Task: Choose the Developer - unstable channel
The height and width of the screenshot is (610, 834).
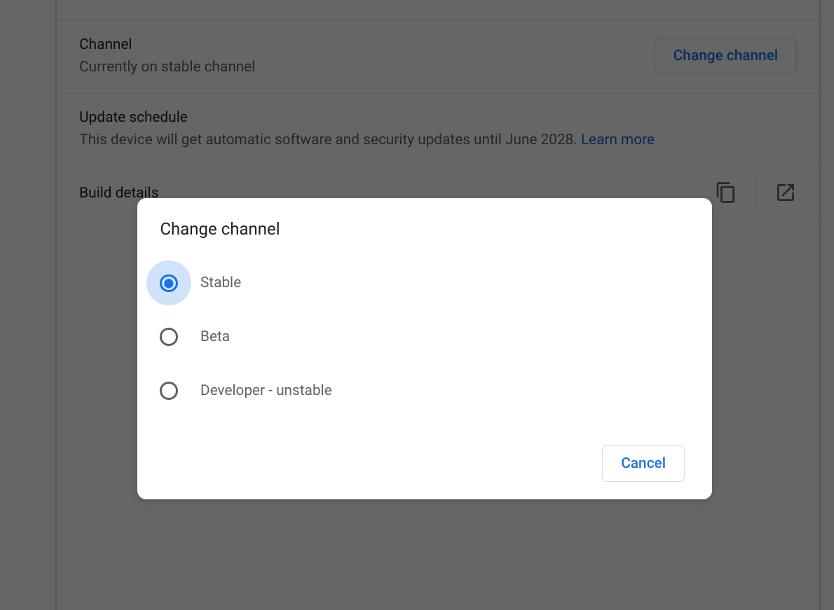Action: [x=169, y=390]
